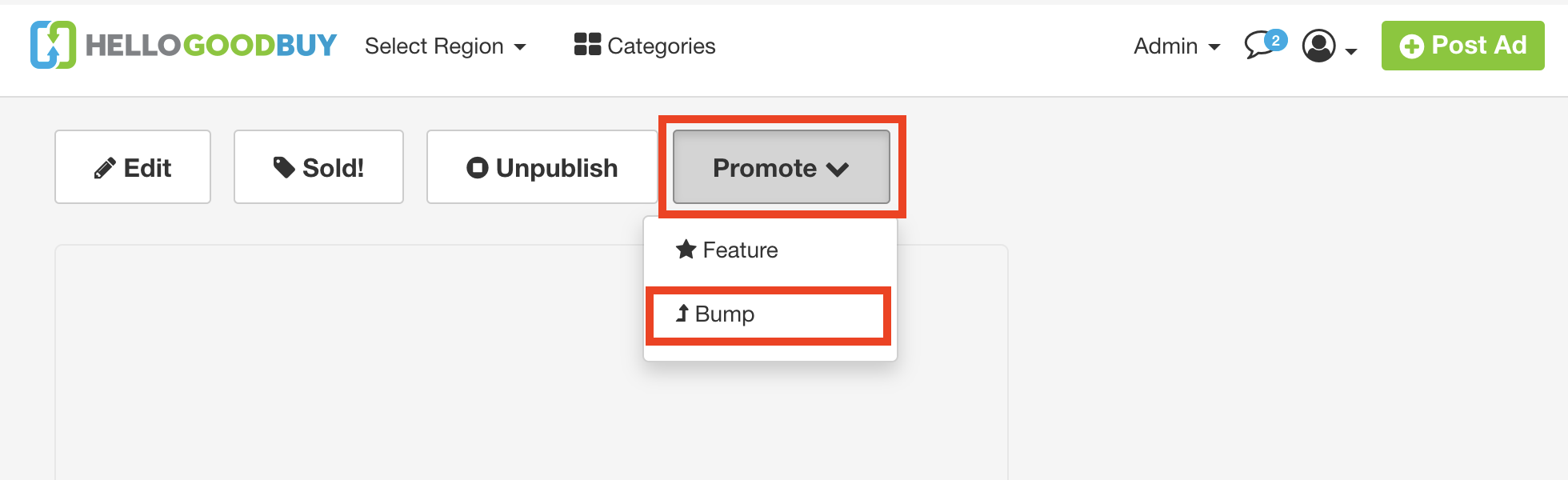The width and height of the screenshot is (1568, 480).
Task: Open the Select Region dropdown
Action: click(x=445, y=46)
